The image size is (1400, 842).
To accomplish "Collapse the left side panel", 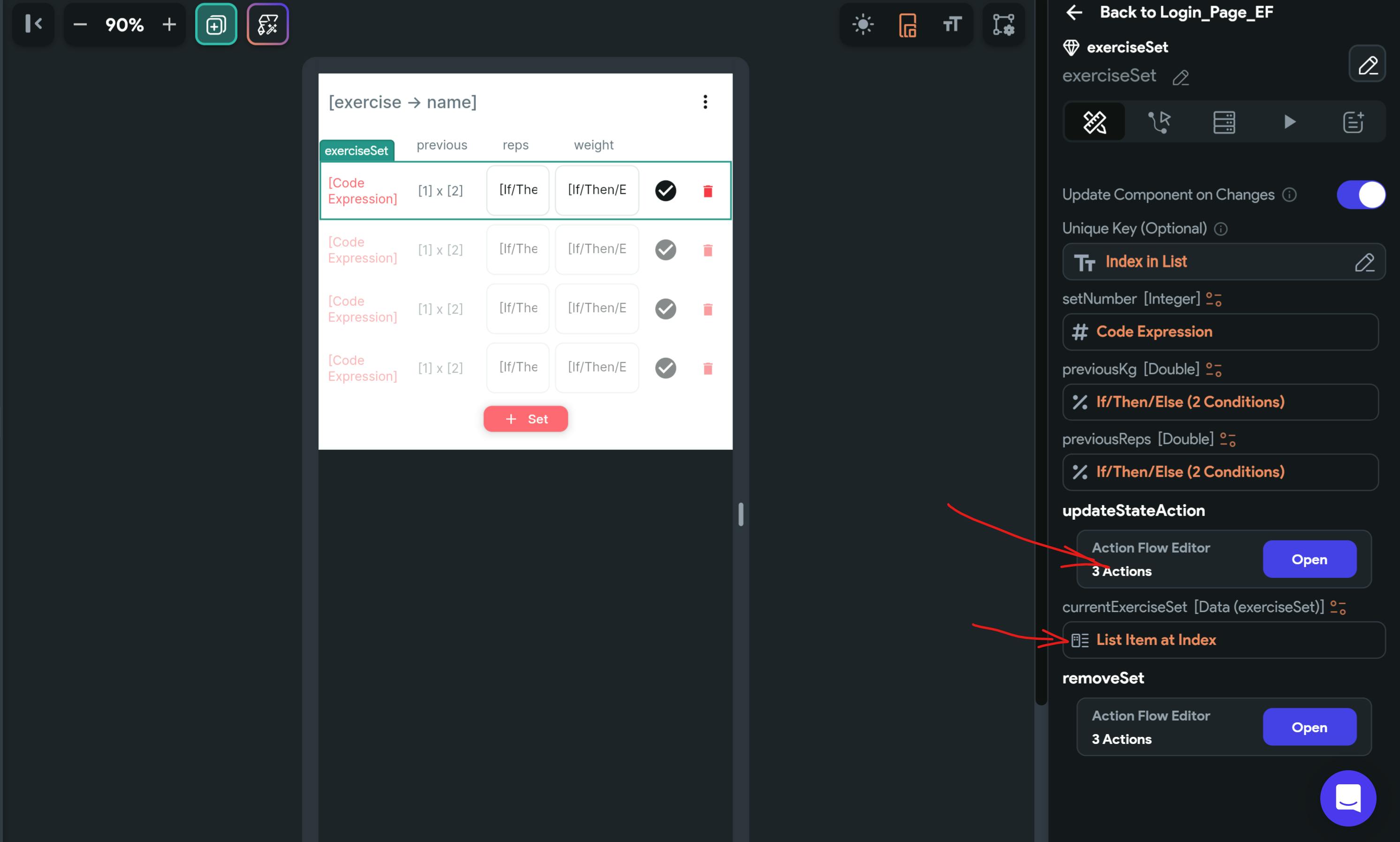I will (x=33, y=24).
